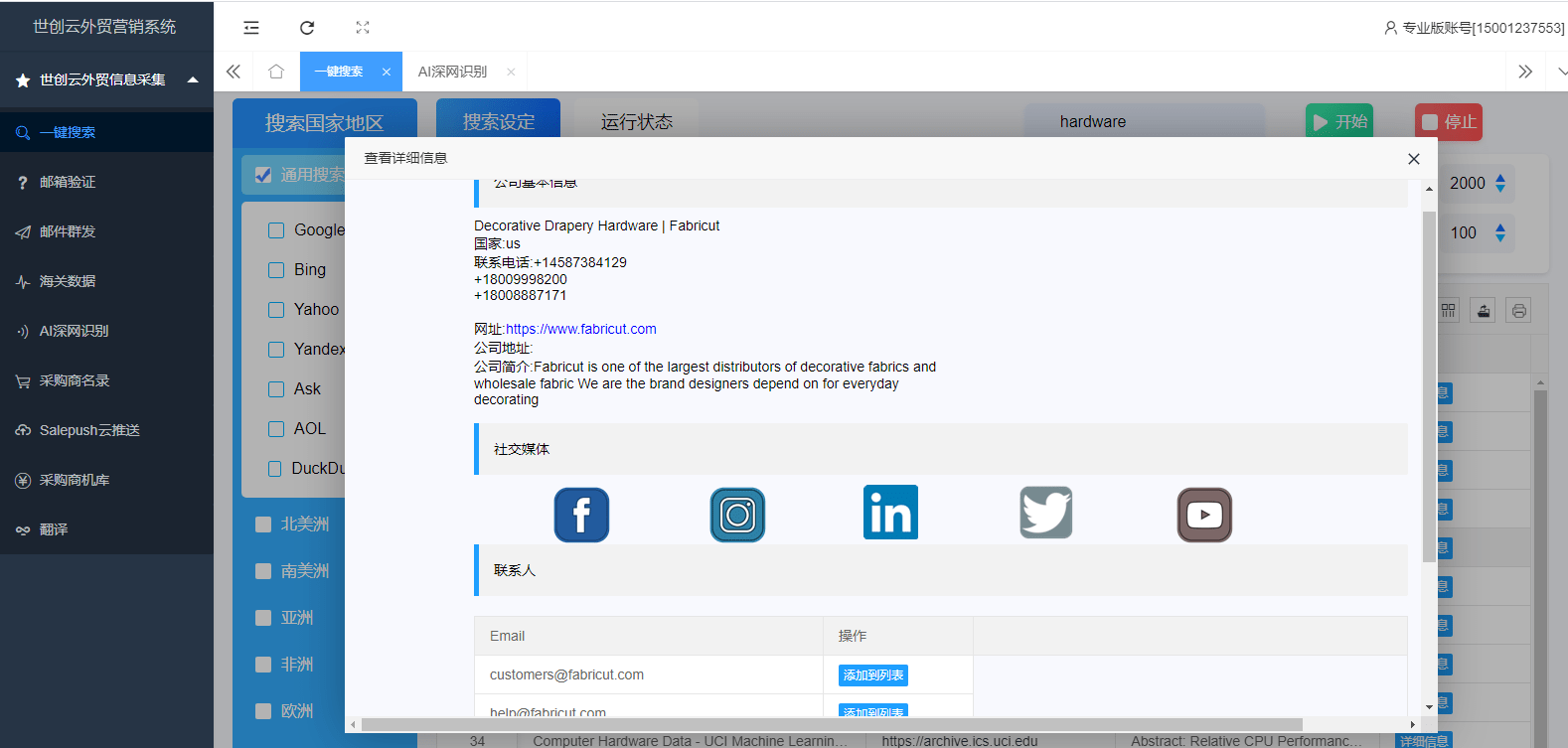Image resolution: width=1568 pixels, height=748 pixels.
Task: Open the LinkedIn social media icon
Action: [x=890, y=513]
